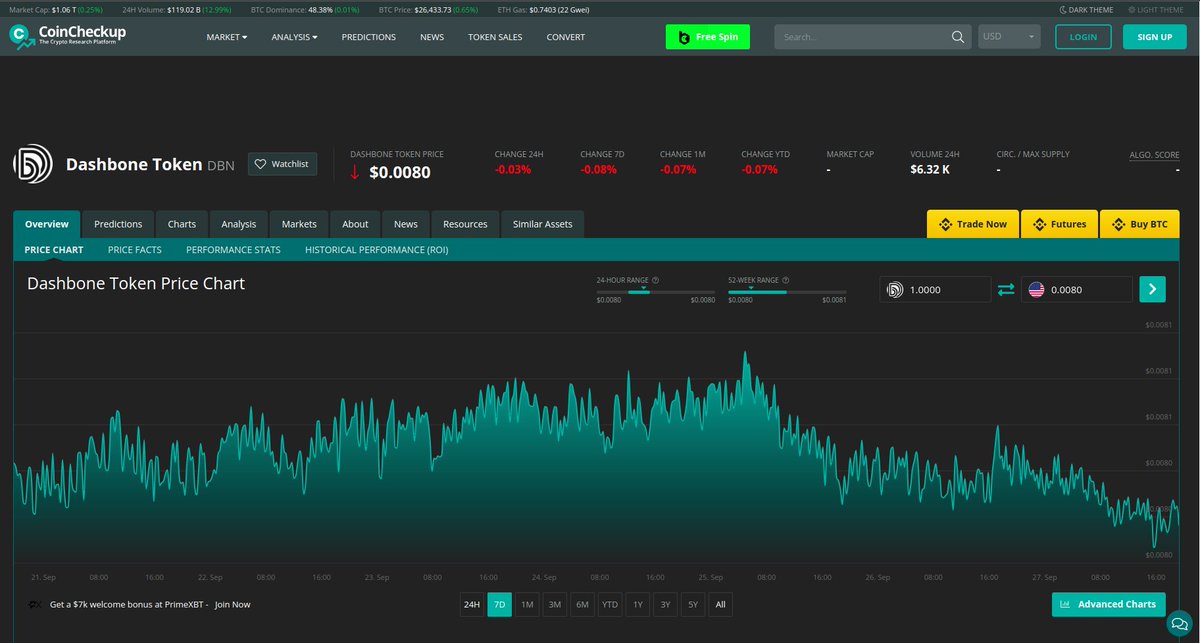
Task: Select the 1Y chart range
Action: click(638, 604)
